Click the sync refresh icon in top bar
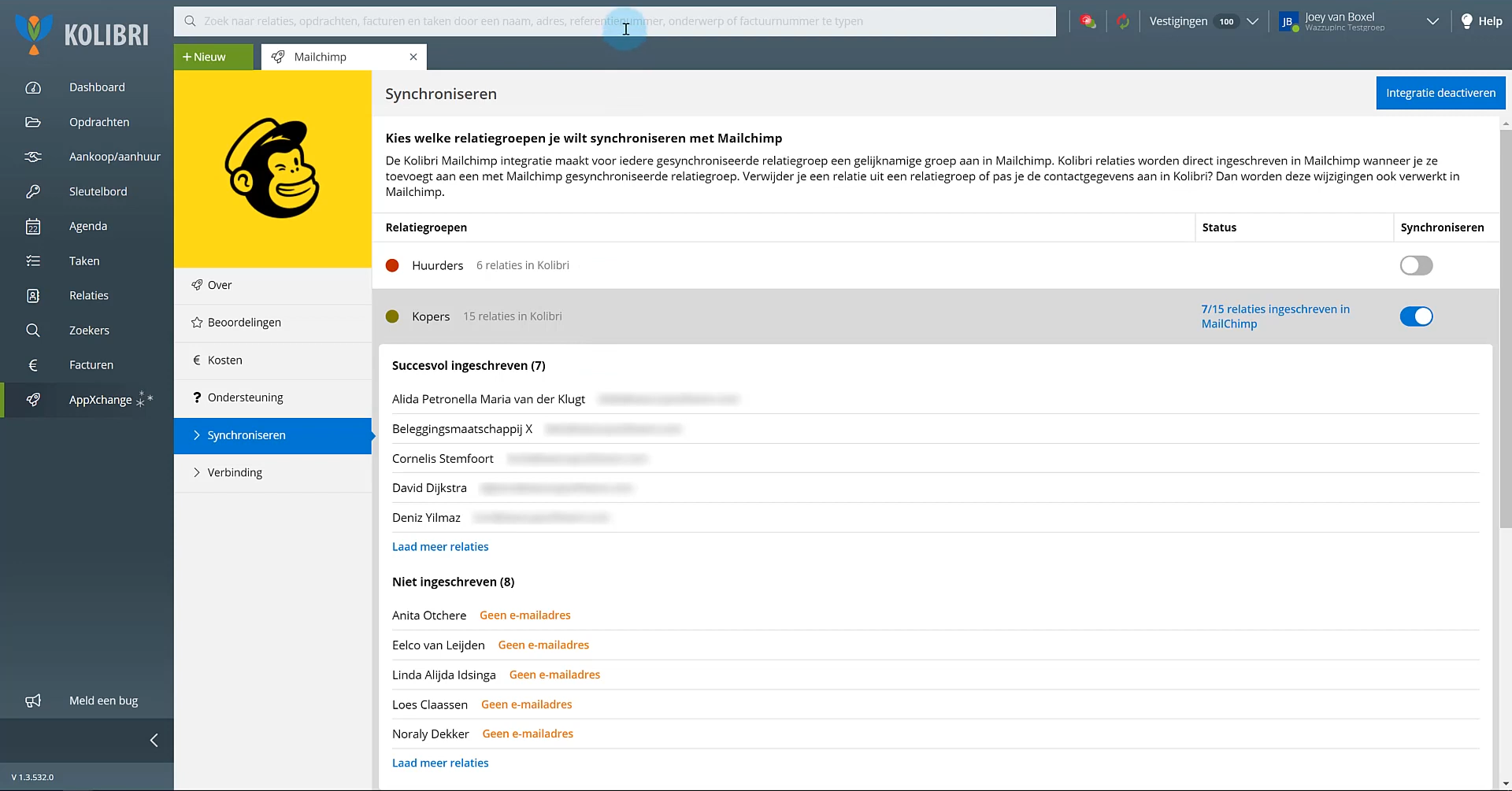This screenshot has height=791, width=1512. tap(1123, 21)
